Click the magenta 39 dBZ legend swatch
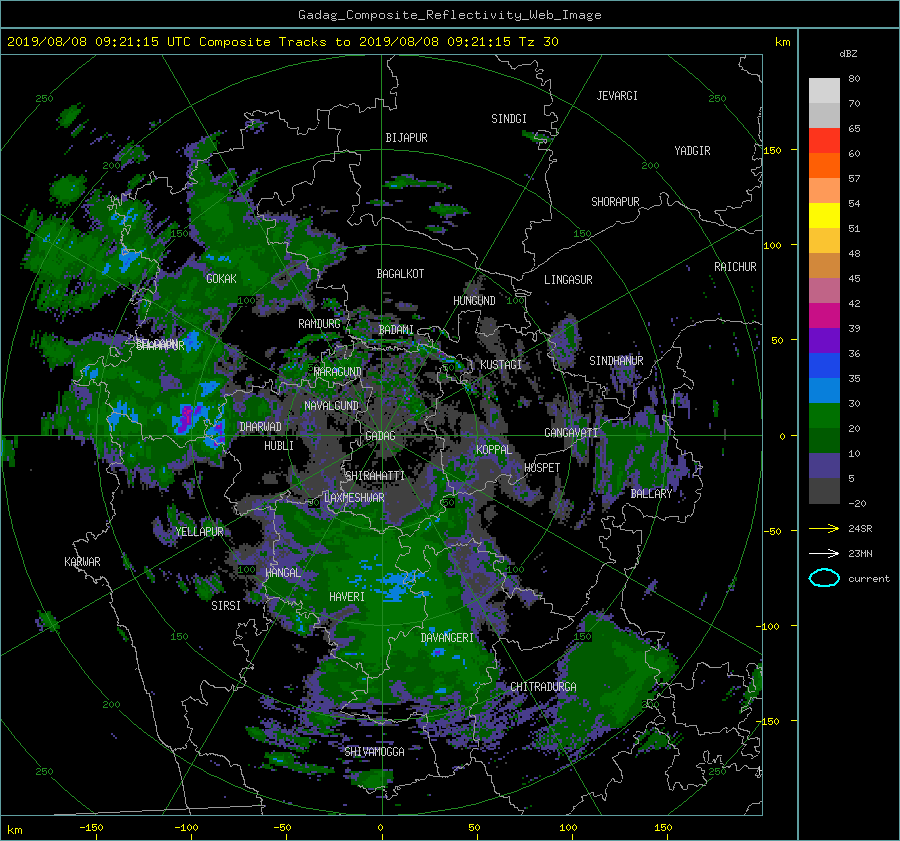 coord(824,315)
